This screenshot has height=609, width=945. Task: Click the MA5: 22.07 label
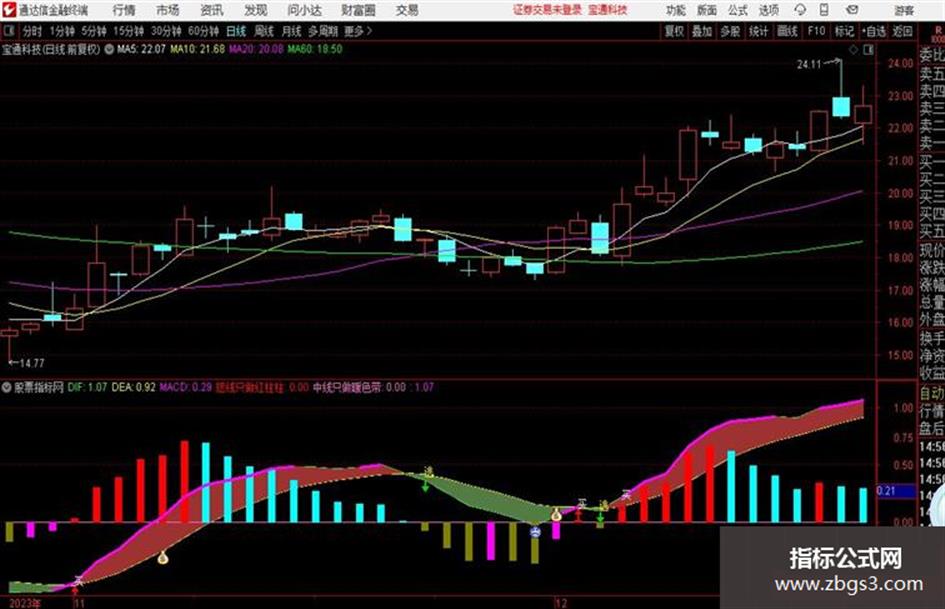[141, 49]
